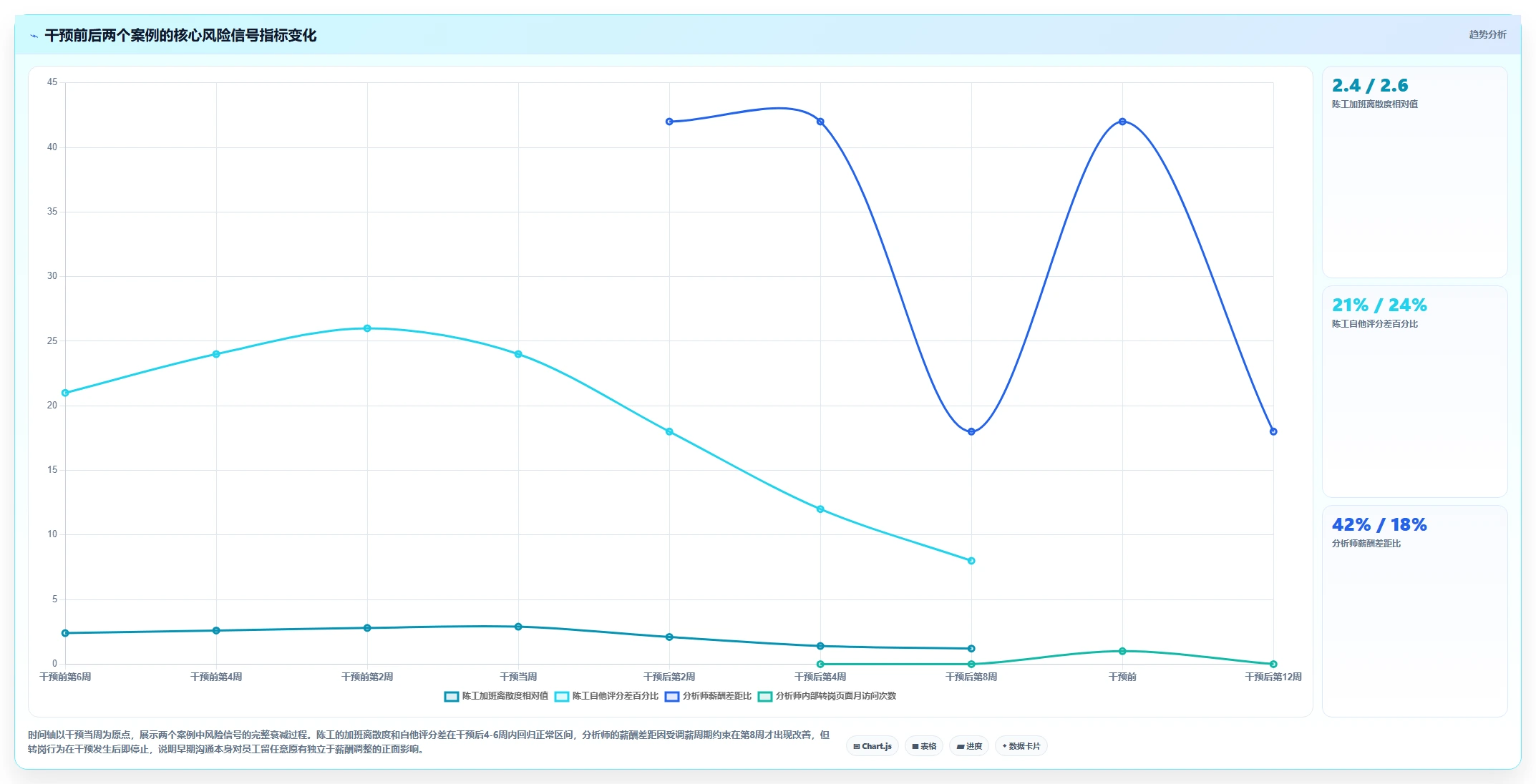Toggle the 陈工加班离散度相对值 legend series

pos(496,696)
